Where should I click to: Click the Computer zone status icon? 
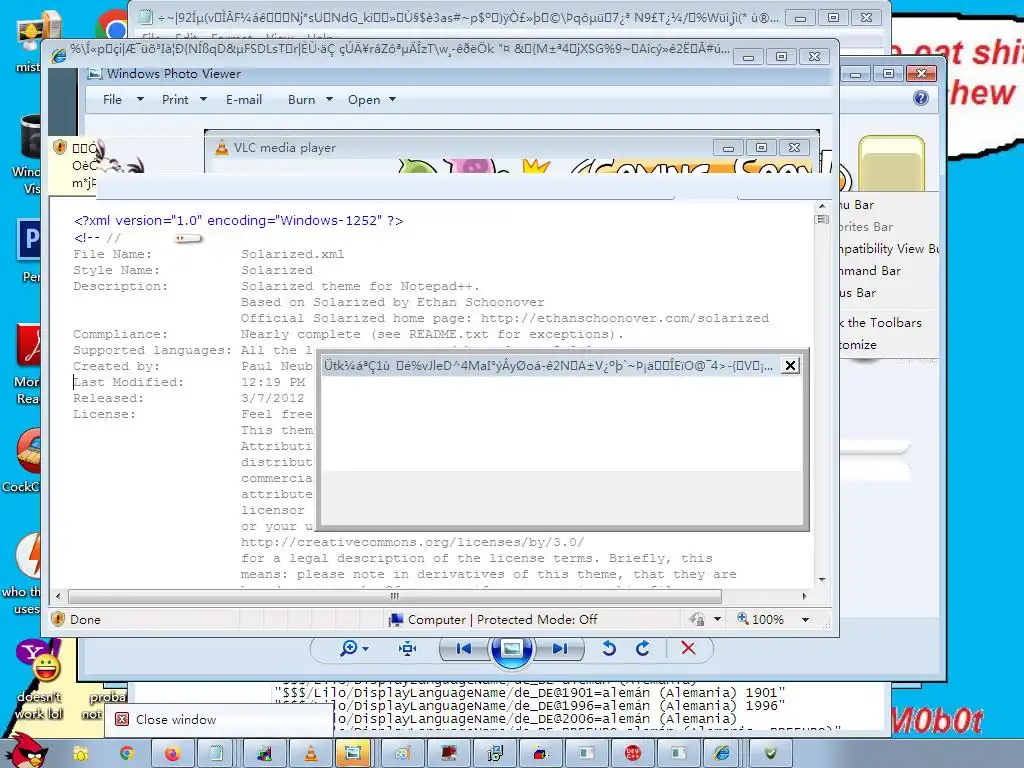(395, 619)
